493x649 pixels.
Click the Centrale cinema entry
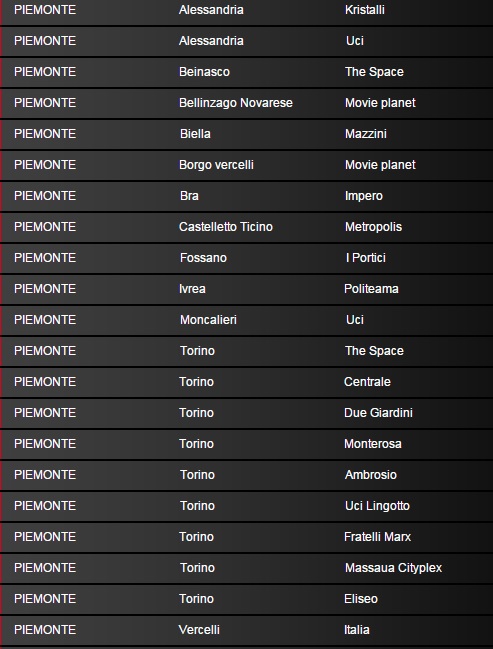pyautogui.click(x=367, y=382)
